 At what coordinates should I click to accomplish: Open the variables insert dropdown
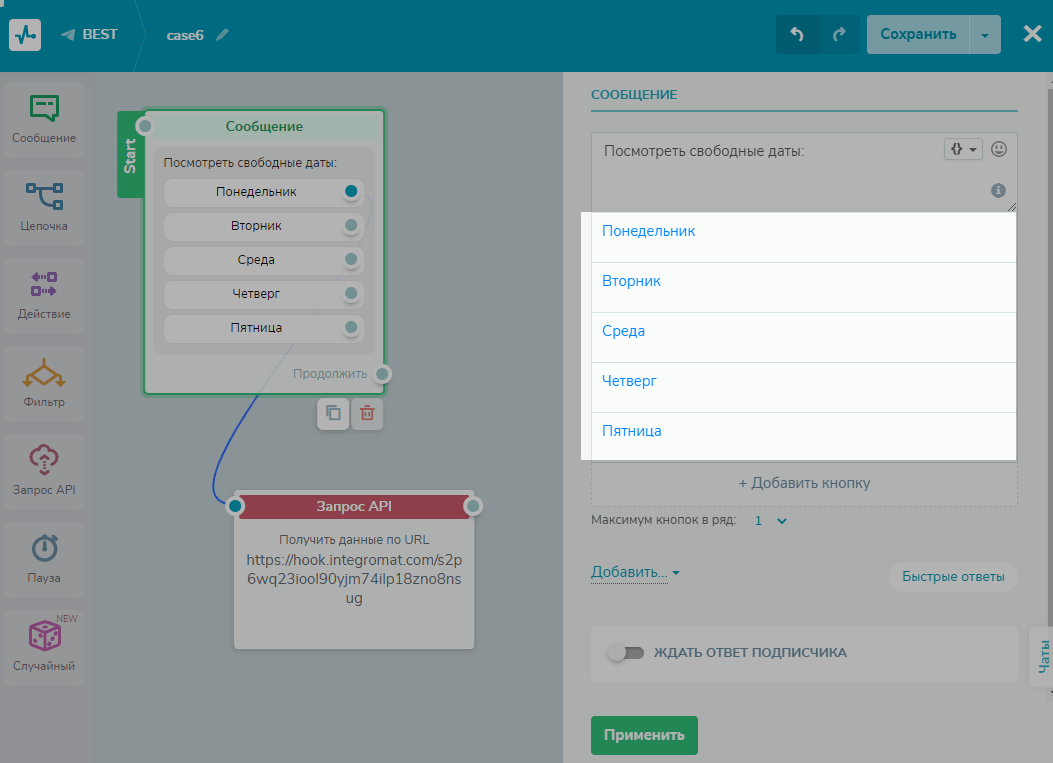click(x=963, y=149)
